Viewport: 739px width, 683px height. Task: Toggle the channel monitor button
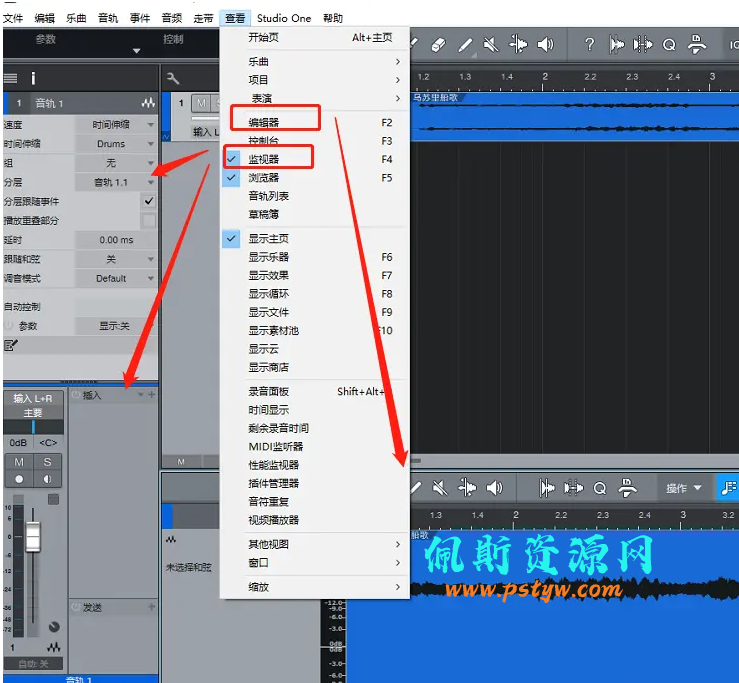pos(47,479)
